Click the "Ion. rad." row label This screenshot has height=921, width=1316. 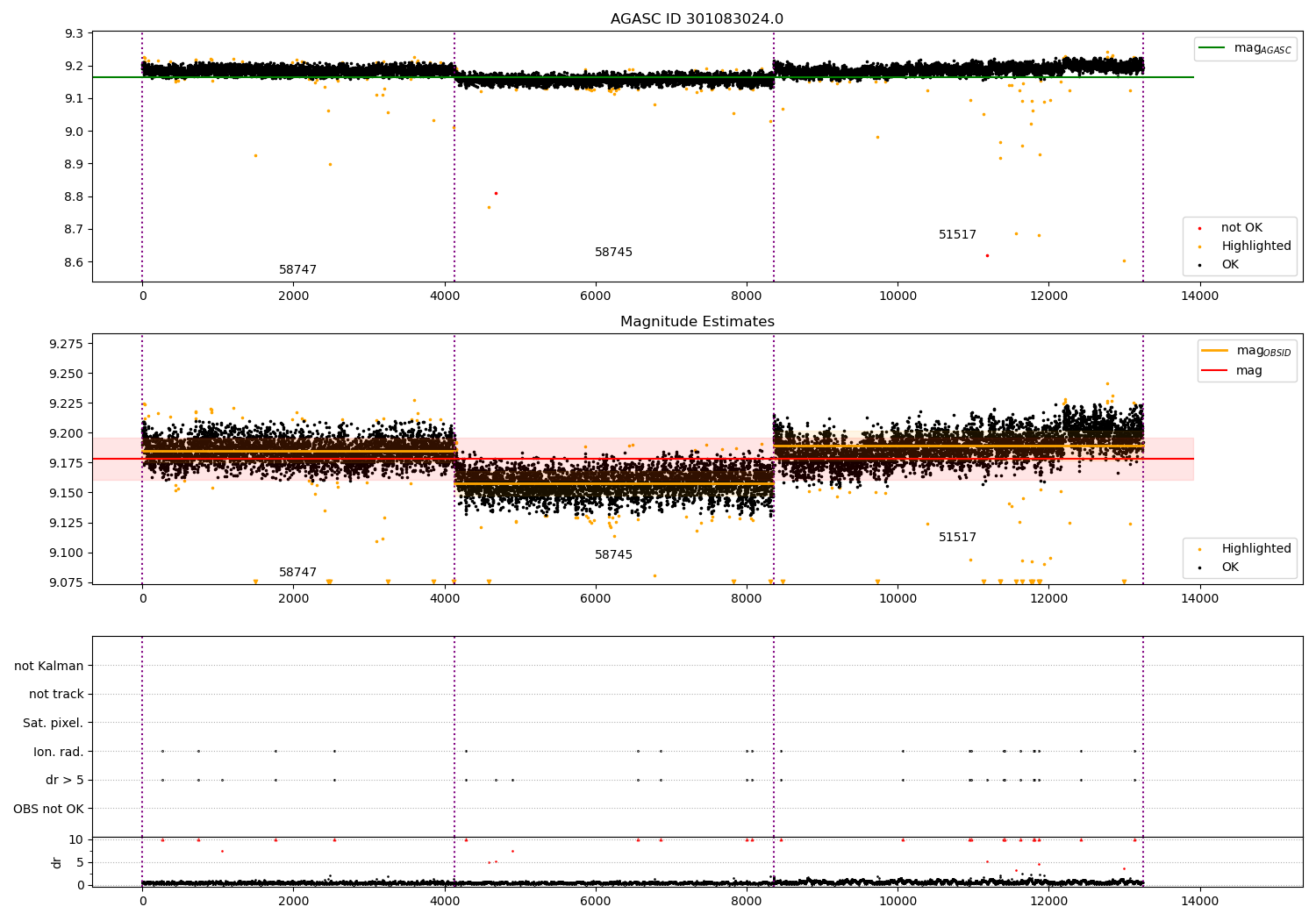[59, 752]
